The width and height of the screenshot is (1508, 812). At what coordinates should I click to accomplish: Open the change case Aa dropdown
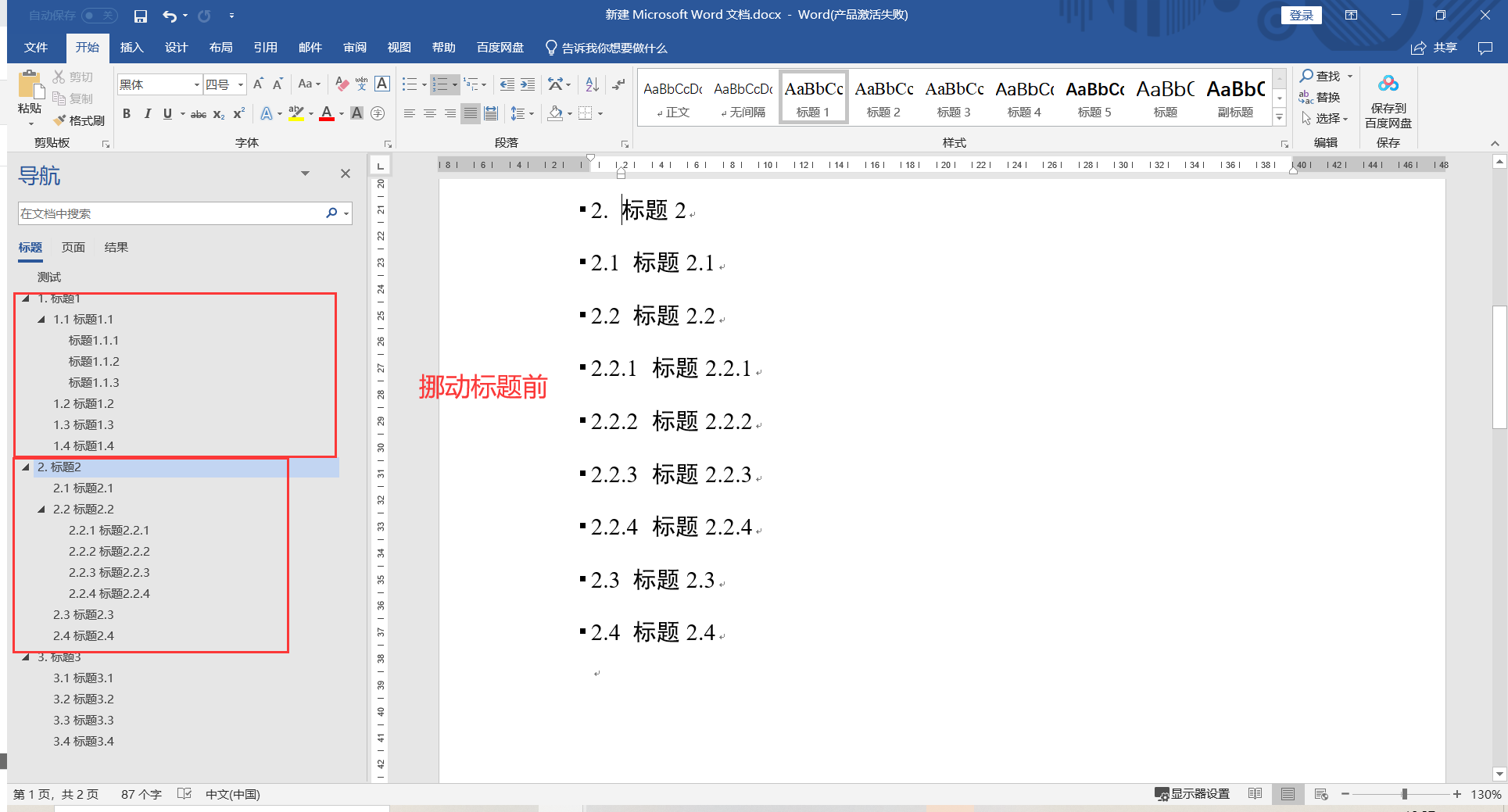pos(309,84)
